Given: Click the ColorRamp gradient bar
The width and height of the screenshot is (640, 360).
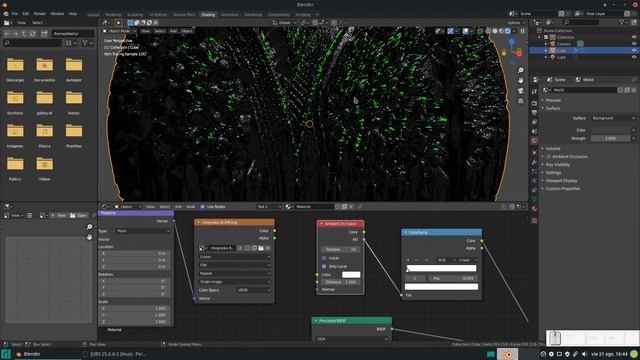Looking at the screenshot, I should 442,268.
